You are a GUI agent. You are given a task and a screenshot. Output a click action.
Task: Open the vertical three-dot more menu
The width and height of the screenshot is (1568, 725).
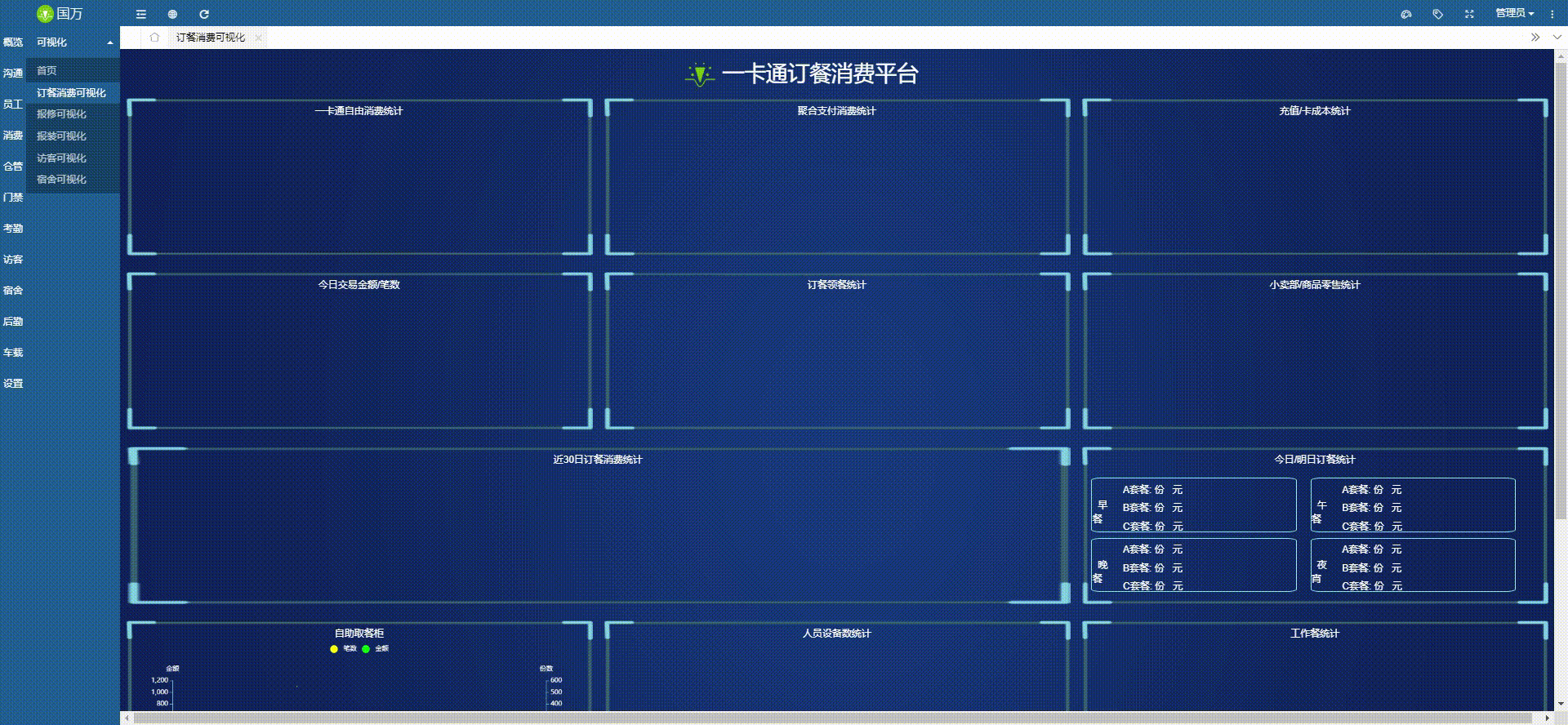[1552, 14]
